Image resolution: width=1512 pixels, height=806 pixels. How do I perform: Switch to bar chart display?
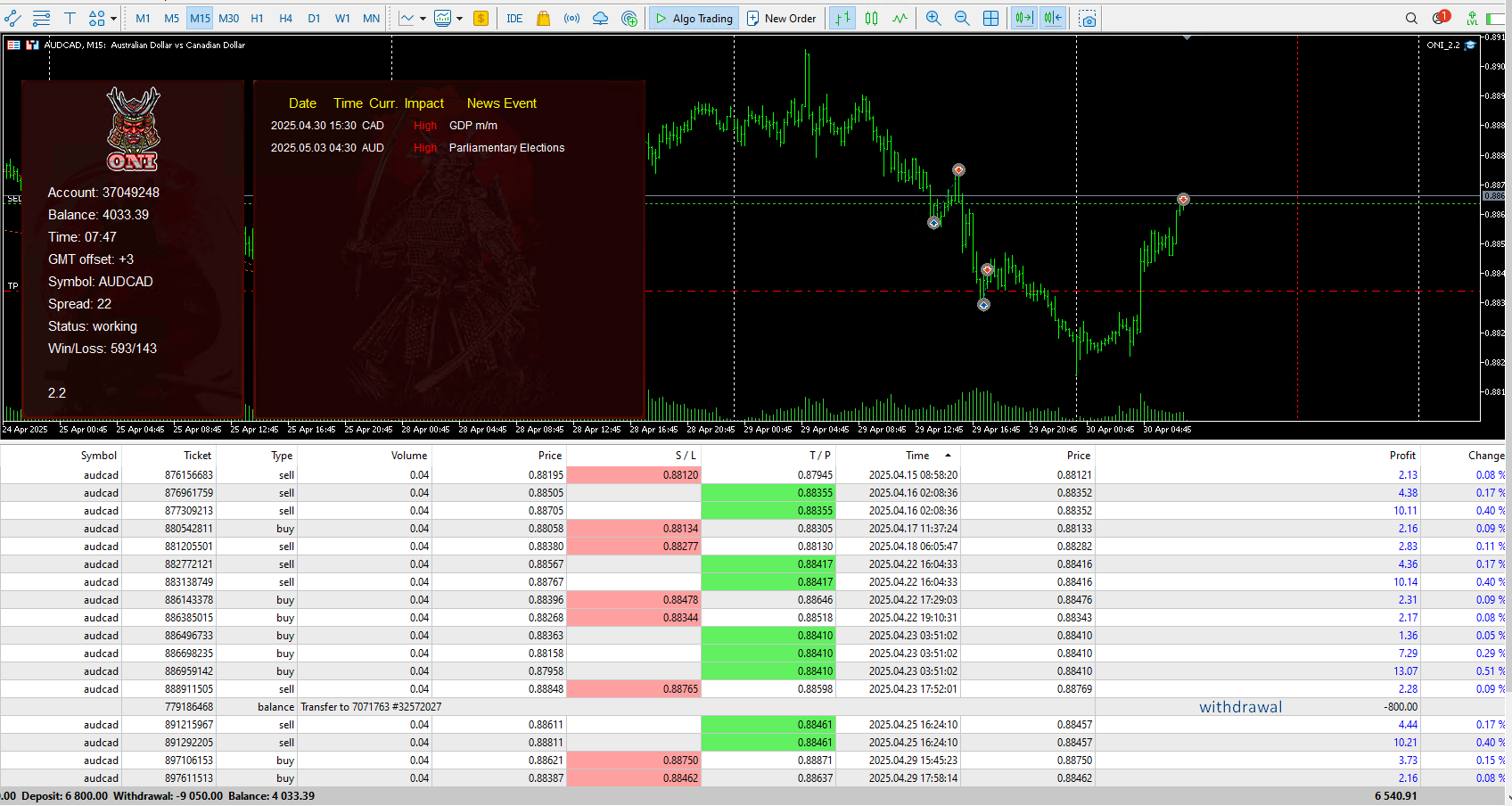[842, 18]
